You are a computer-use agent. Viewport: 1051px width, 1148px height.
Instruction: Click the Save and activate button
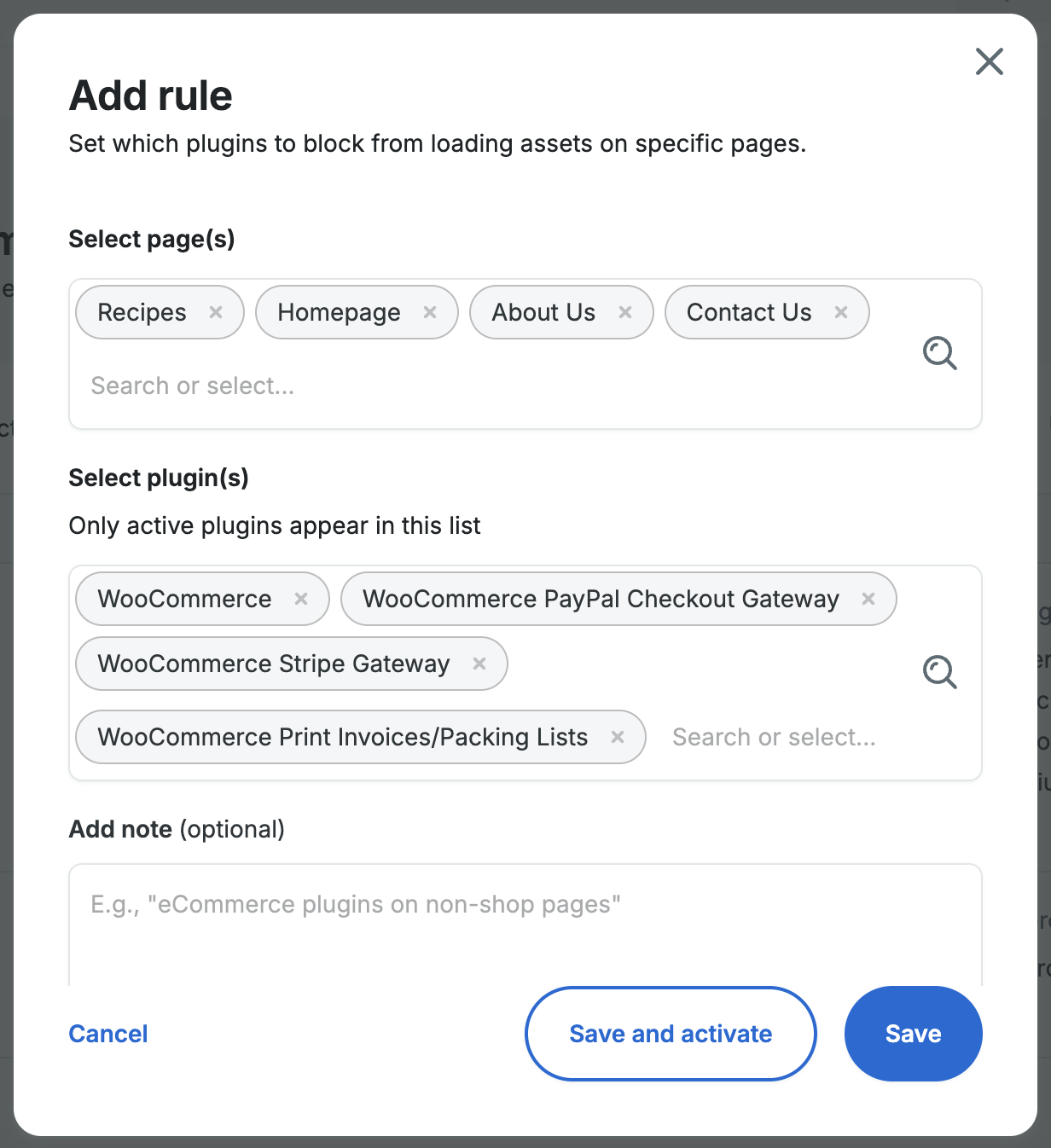pyautogui.click(x=670, y=1033)
